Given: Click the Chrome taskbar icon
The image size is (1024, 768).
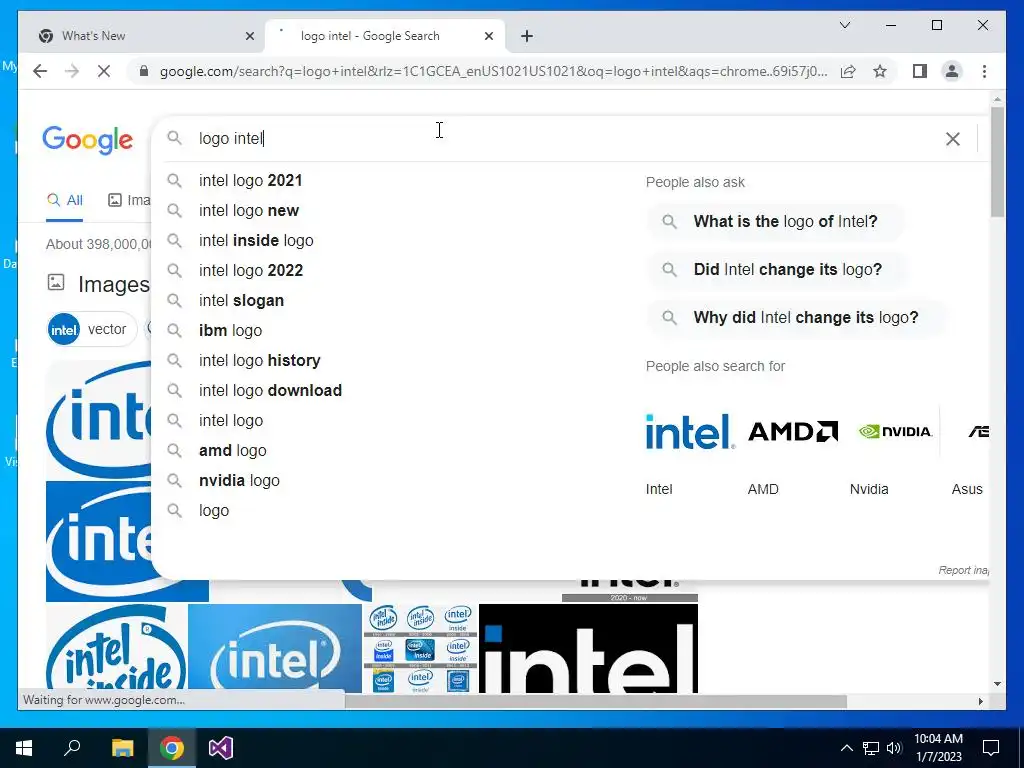Looking at the screenshot, I should (x=172, y=748).
